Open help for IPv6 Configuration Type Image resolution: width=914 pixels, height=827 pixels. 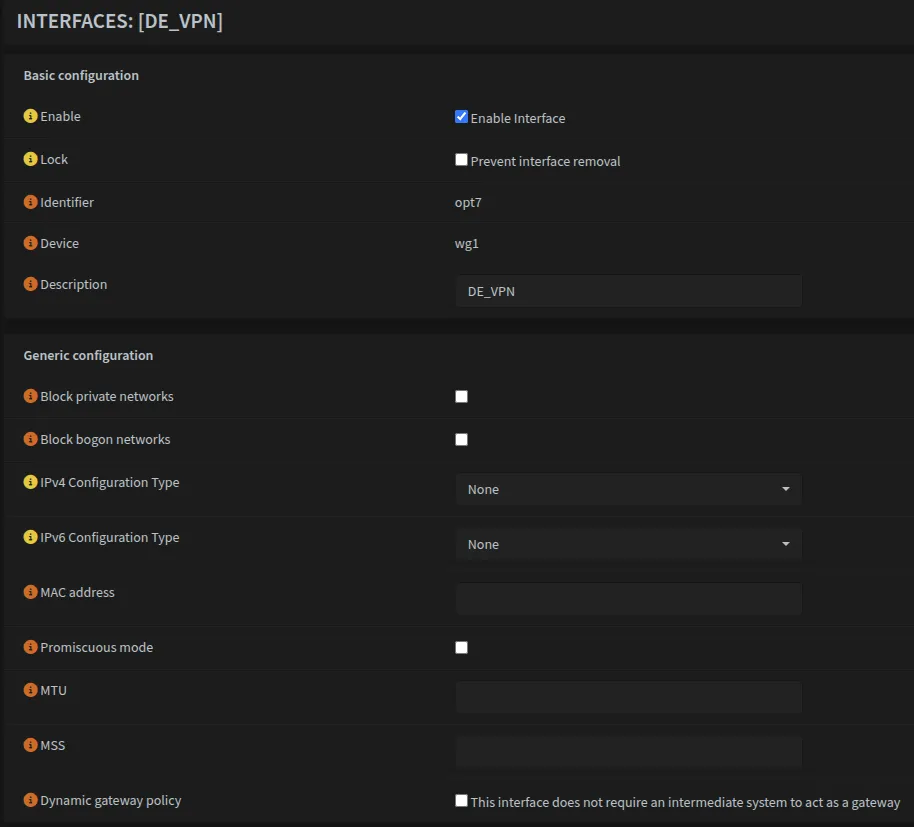29,537
